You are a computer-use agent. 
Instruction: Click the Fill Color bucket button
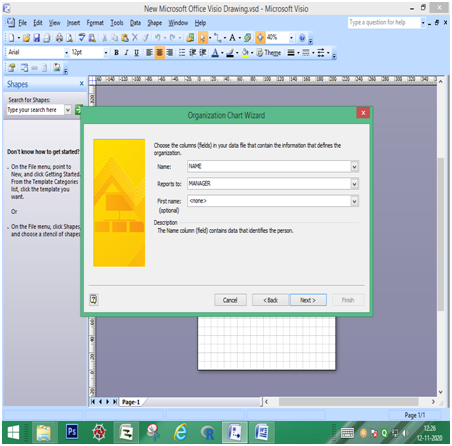pos(245,53)
